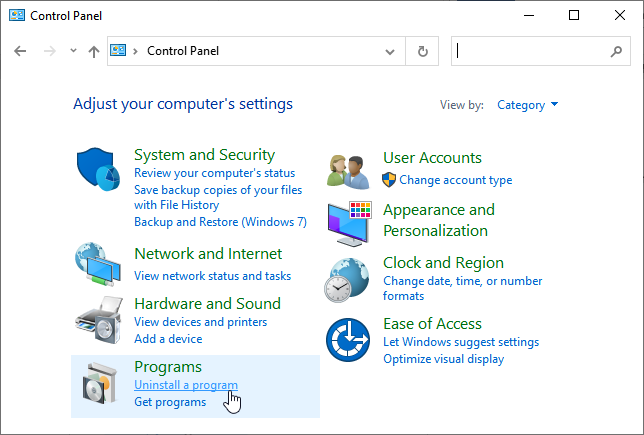
Task: Open the Programs category heading
Action: pos(168,367)
